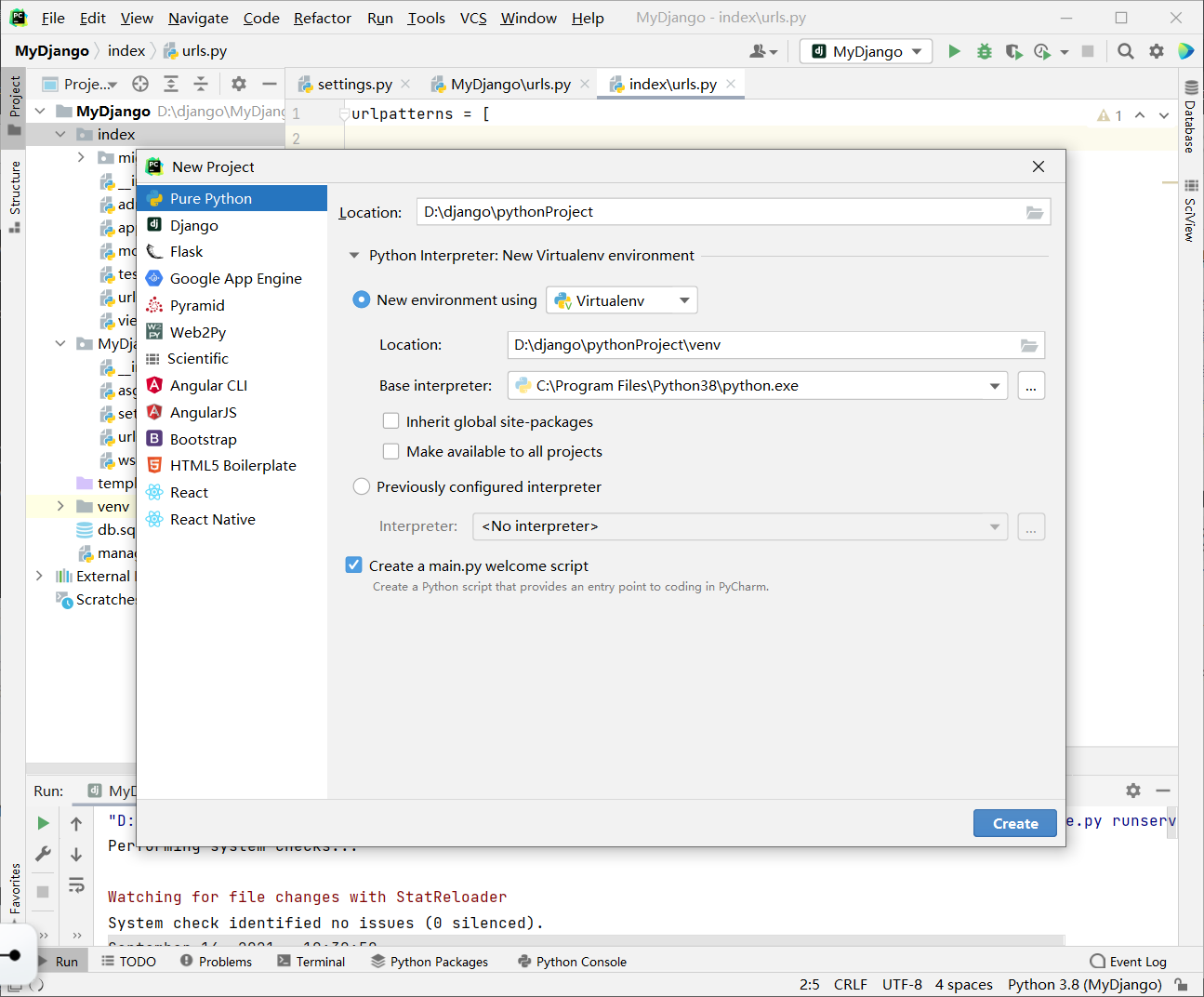Image resolution: width=1204 pixels, height=997 pixels.
Task: Collapse all in Project panel toolbar
Action: click(201, 84)
